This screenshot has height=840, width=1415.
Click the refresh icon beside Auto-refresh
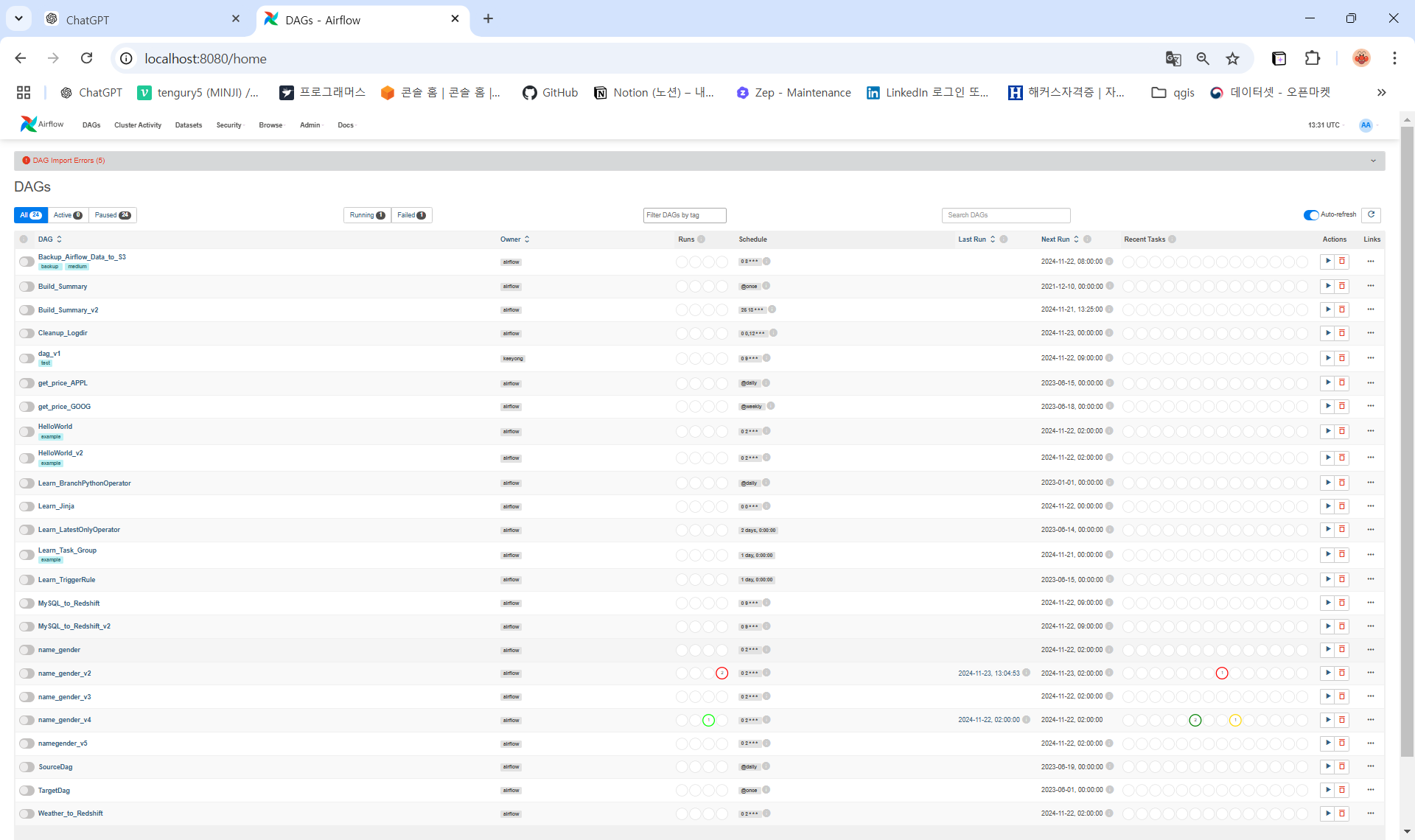[1371, 214]
